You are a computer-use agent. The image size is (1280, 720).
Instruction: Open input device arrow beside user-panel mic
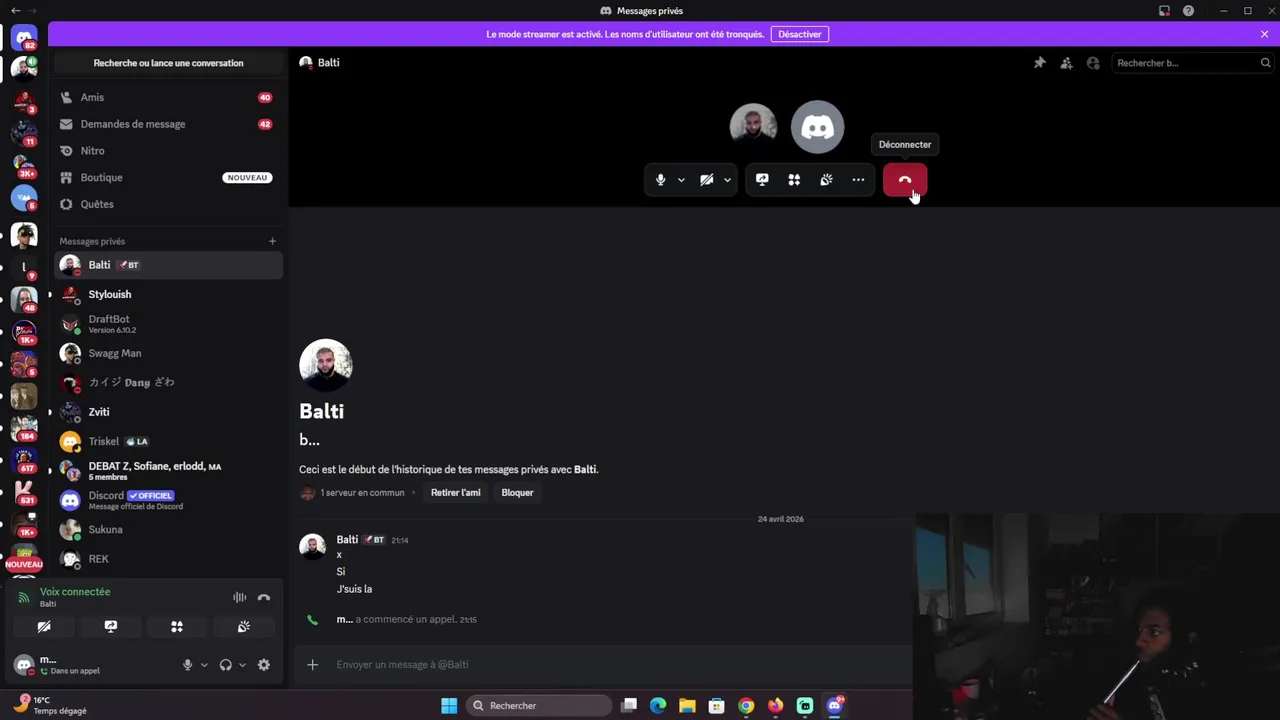click(x=204, y=665)
